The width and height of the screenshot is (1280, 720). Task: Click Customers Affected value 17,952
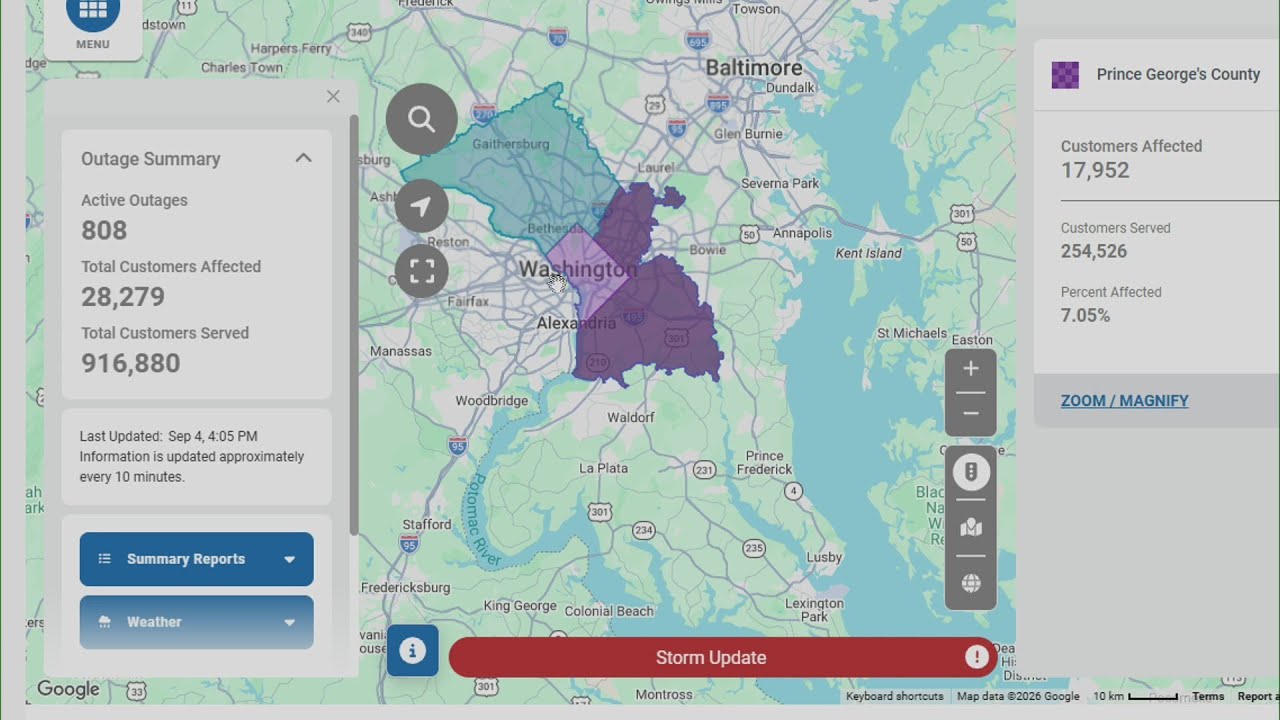(1095, 170)
